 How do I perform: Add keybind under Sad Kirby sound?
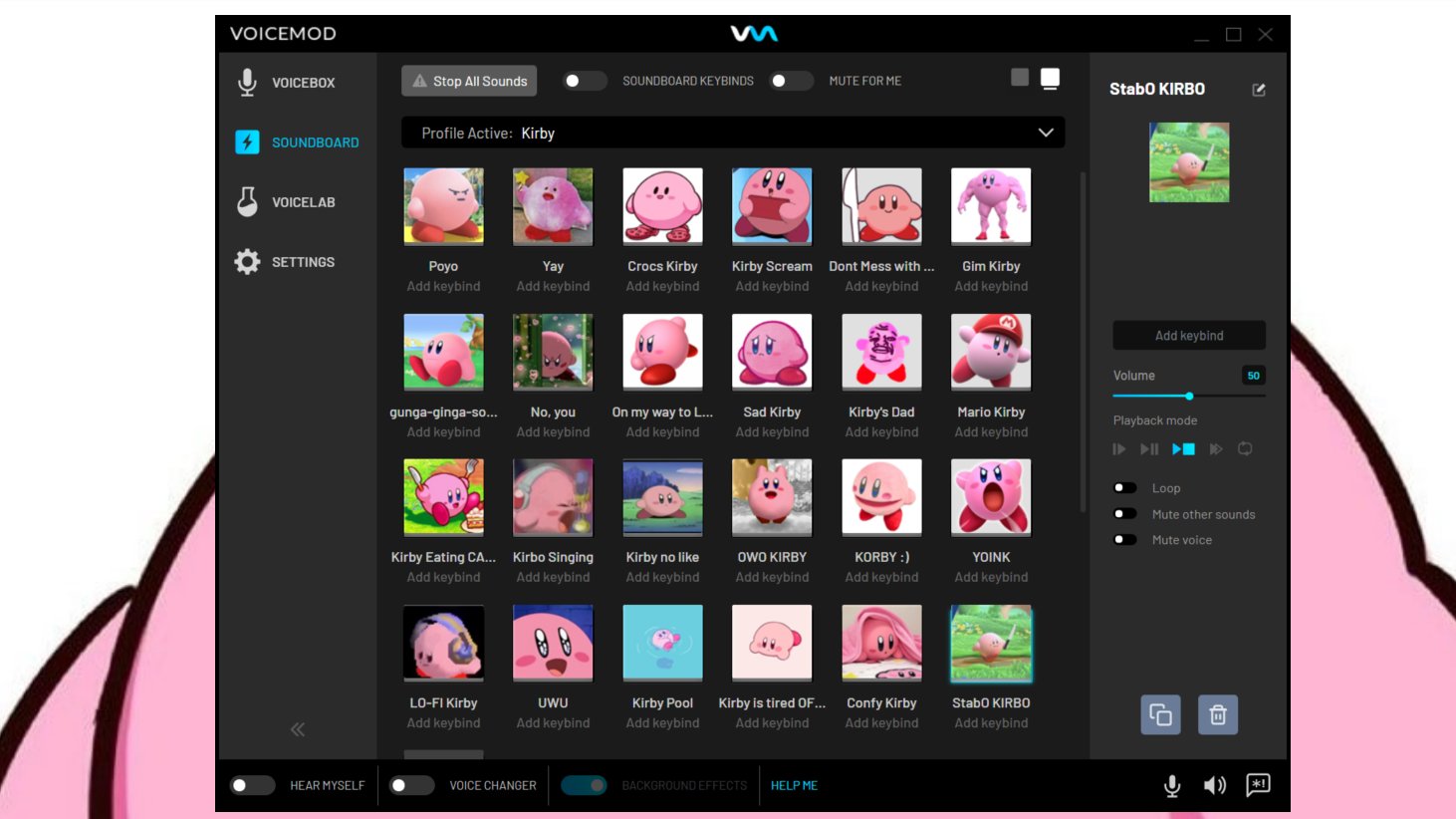pos(772,432)
